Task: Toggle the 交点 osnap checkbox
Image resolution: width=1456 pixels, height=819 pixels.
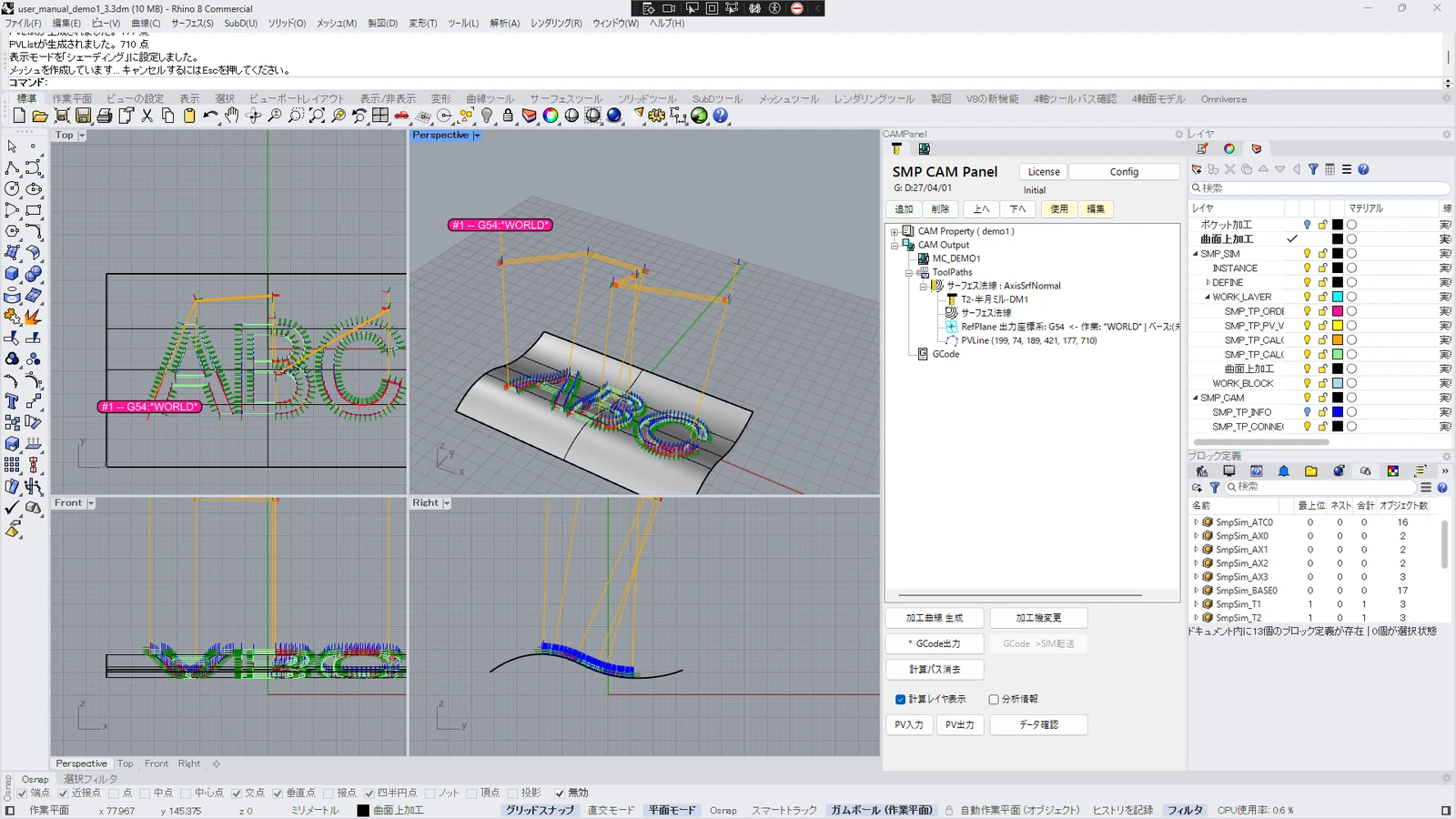Action: (237, 793)
